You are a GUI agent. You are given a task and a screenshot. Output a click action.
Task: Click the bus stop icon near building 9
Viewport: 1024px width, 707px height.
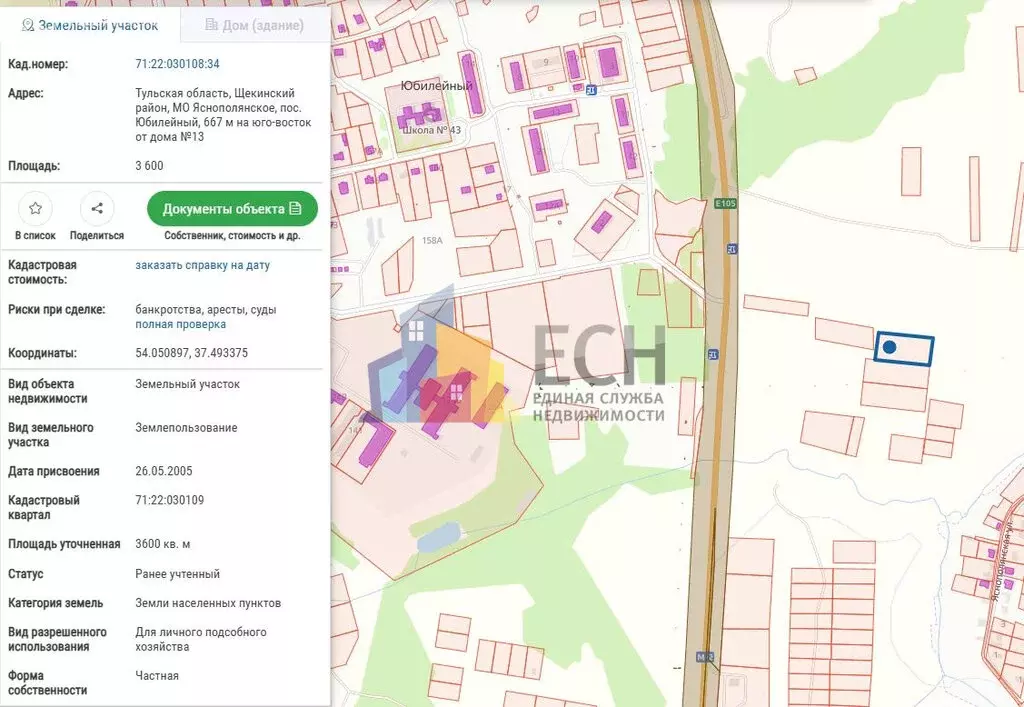[x=591, y=90]
